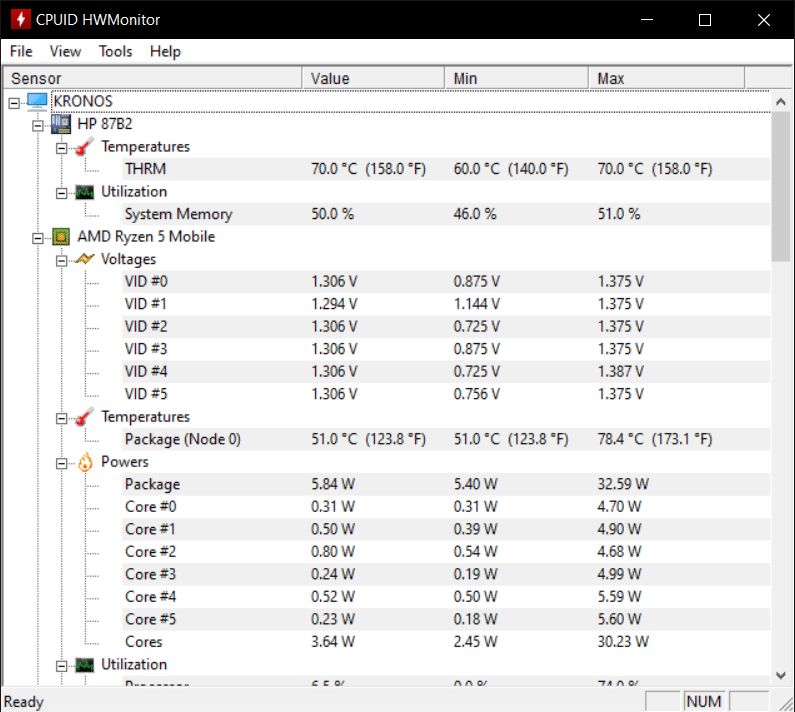This screenshot has width=795, height=712.
Task: Select the Core #0 power row
Action: 446,507
